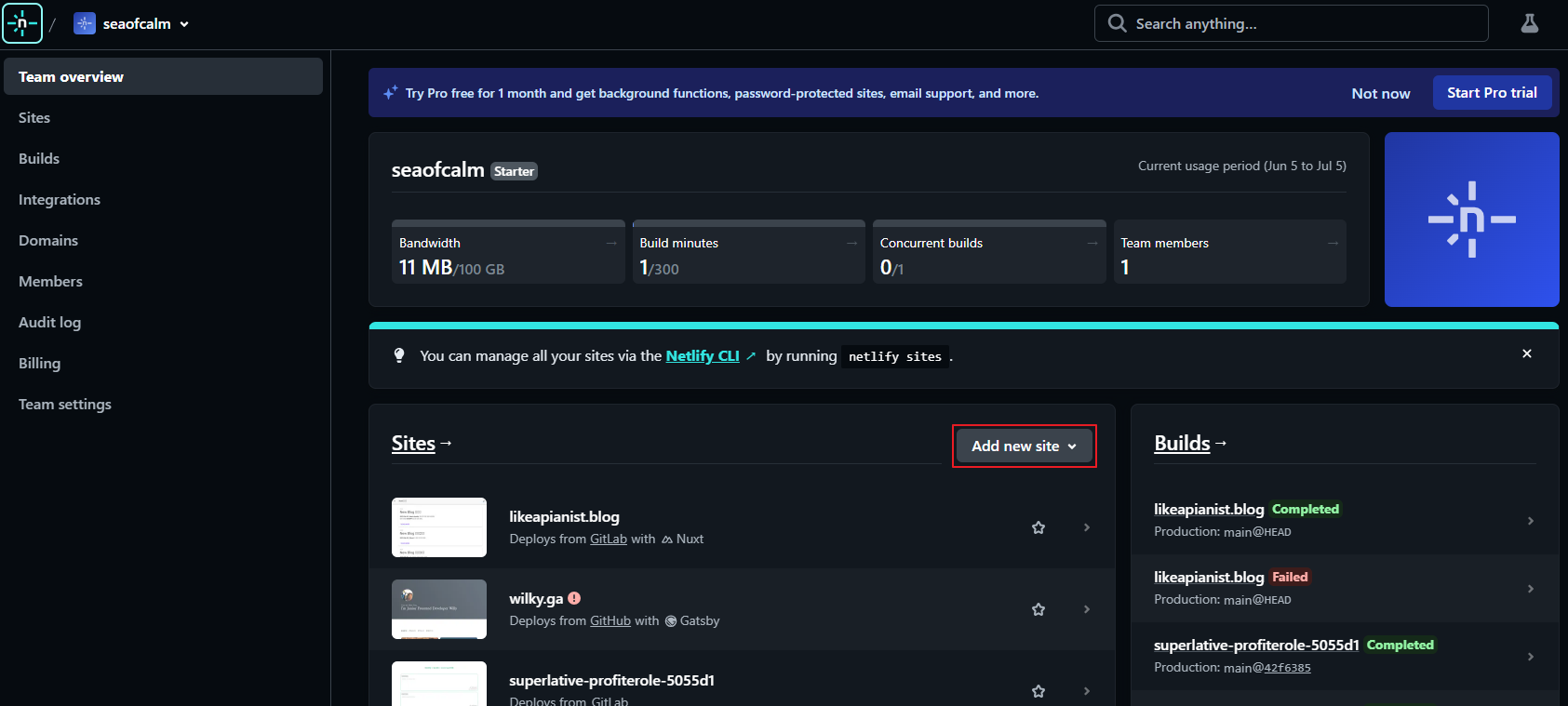
Task: Click the arrow on Build minutes card
Action: click(x=851, y=243)
